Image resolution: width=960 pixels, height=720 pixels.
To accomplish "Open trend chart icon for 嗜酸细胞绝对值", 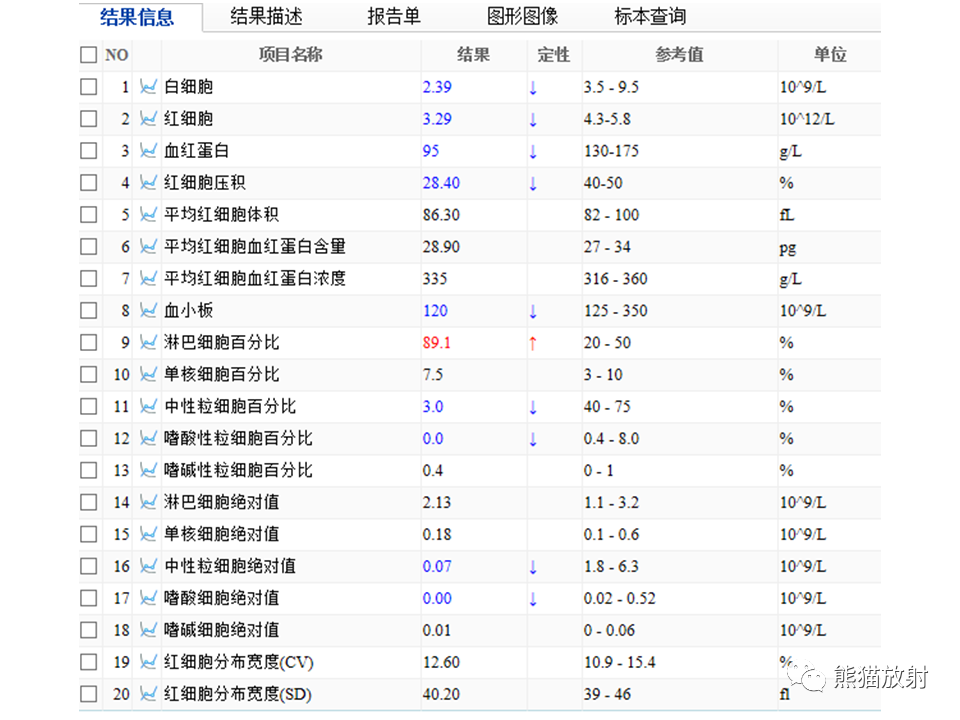I will click(148, 598).
